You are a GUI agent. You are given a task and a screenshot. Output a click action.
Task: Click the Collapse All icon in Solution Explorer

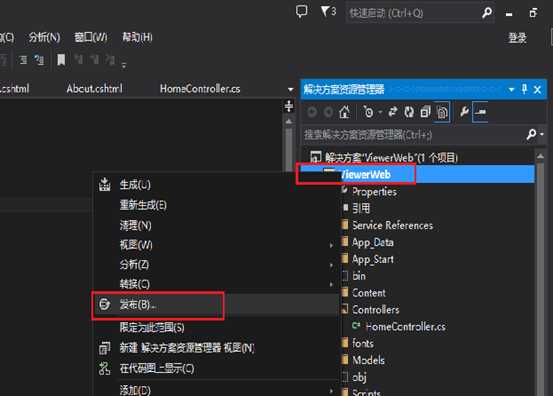click(425, 112)
